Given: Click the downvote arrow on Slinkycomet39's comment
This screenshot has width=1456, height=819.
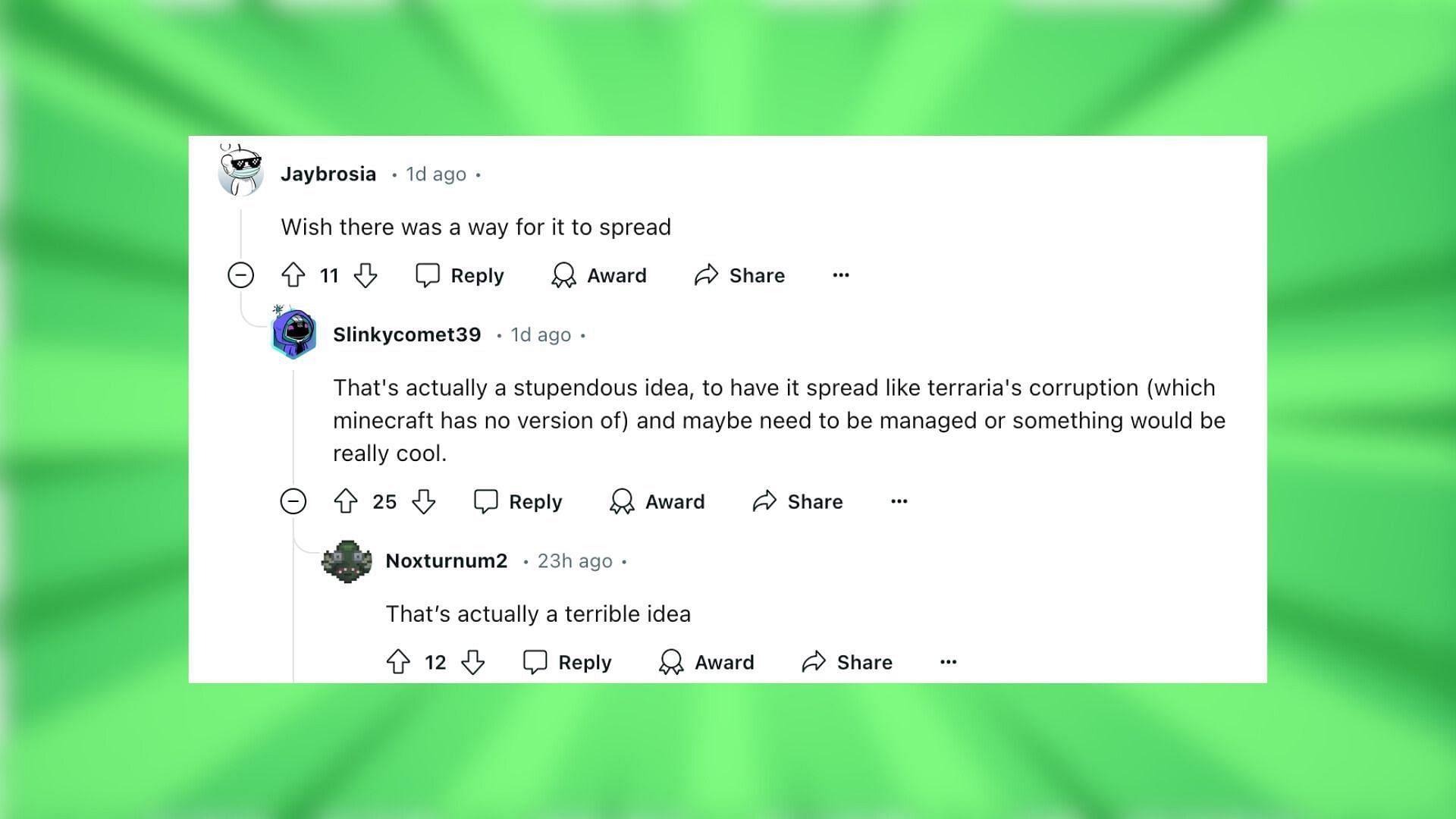Looking at the screenshot, I should (x=424, y=501).
